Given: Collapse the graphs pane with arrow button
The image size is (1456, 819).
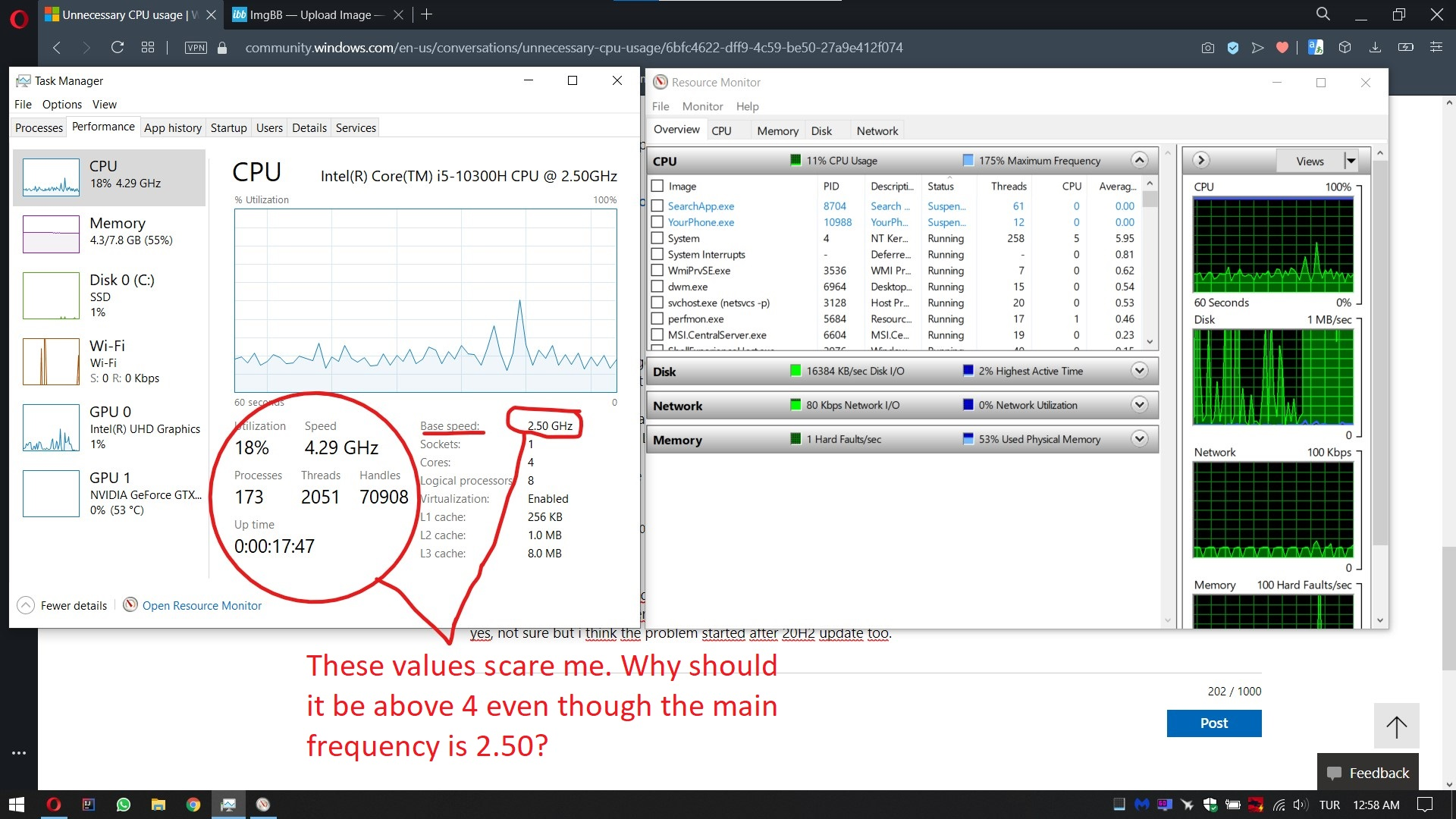Looking at the screenshot, I should coord(1200,160).
